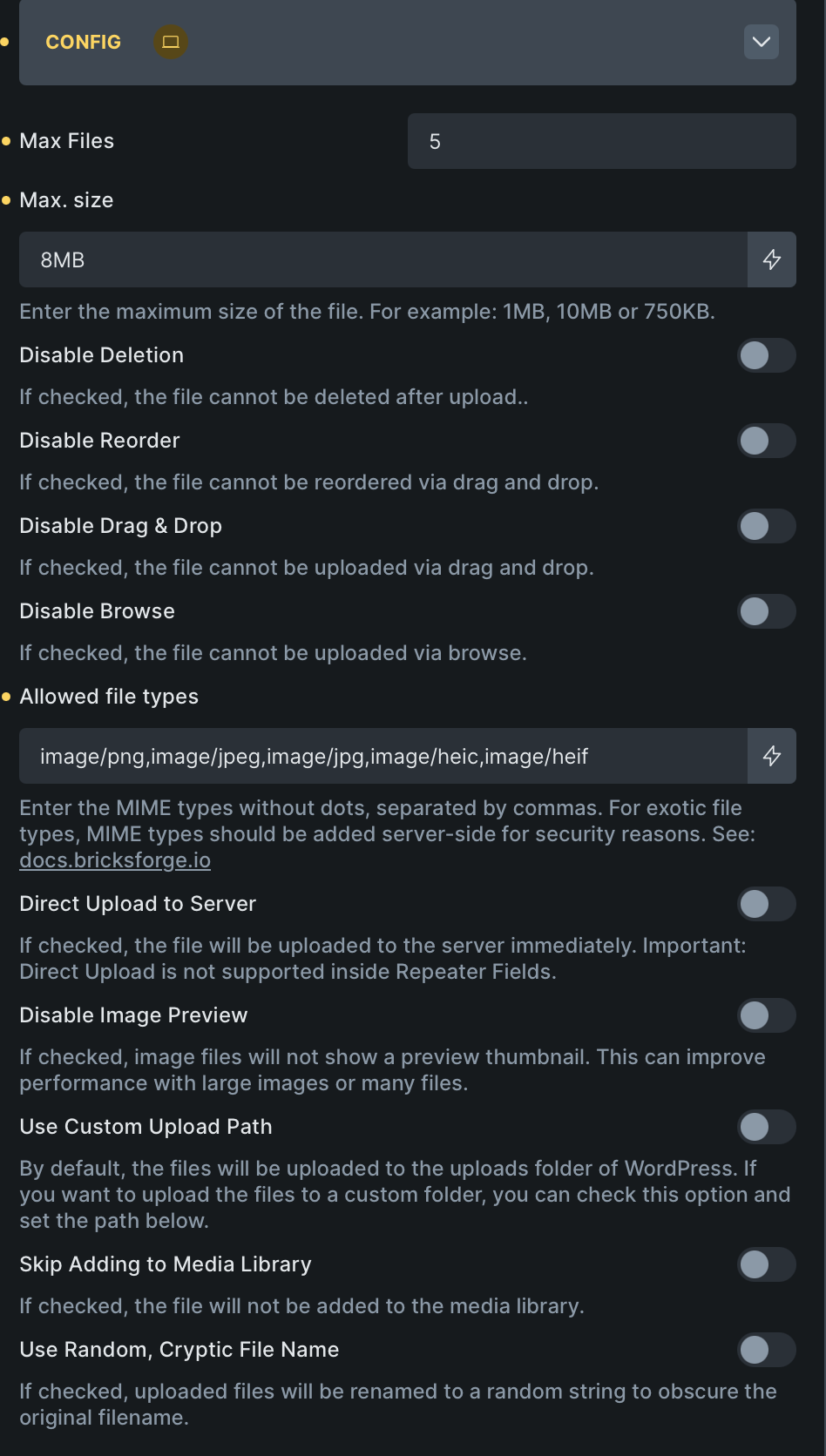Click the dynamic data bolt icon for Max. size
This screenshot has width=826, height=1456.
pos(772,260)
